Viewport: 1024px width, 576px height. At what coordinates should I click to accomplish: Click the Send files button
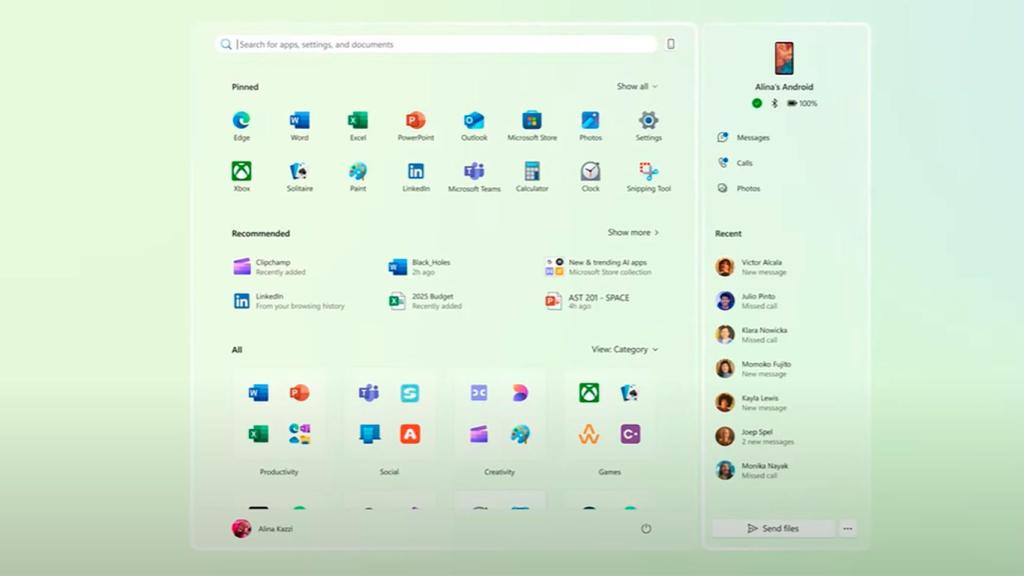(773, 528)
